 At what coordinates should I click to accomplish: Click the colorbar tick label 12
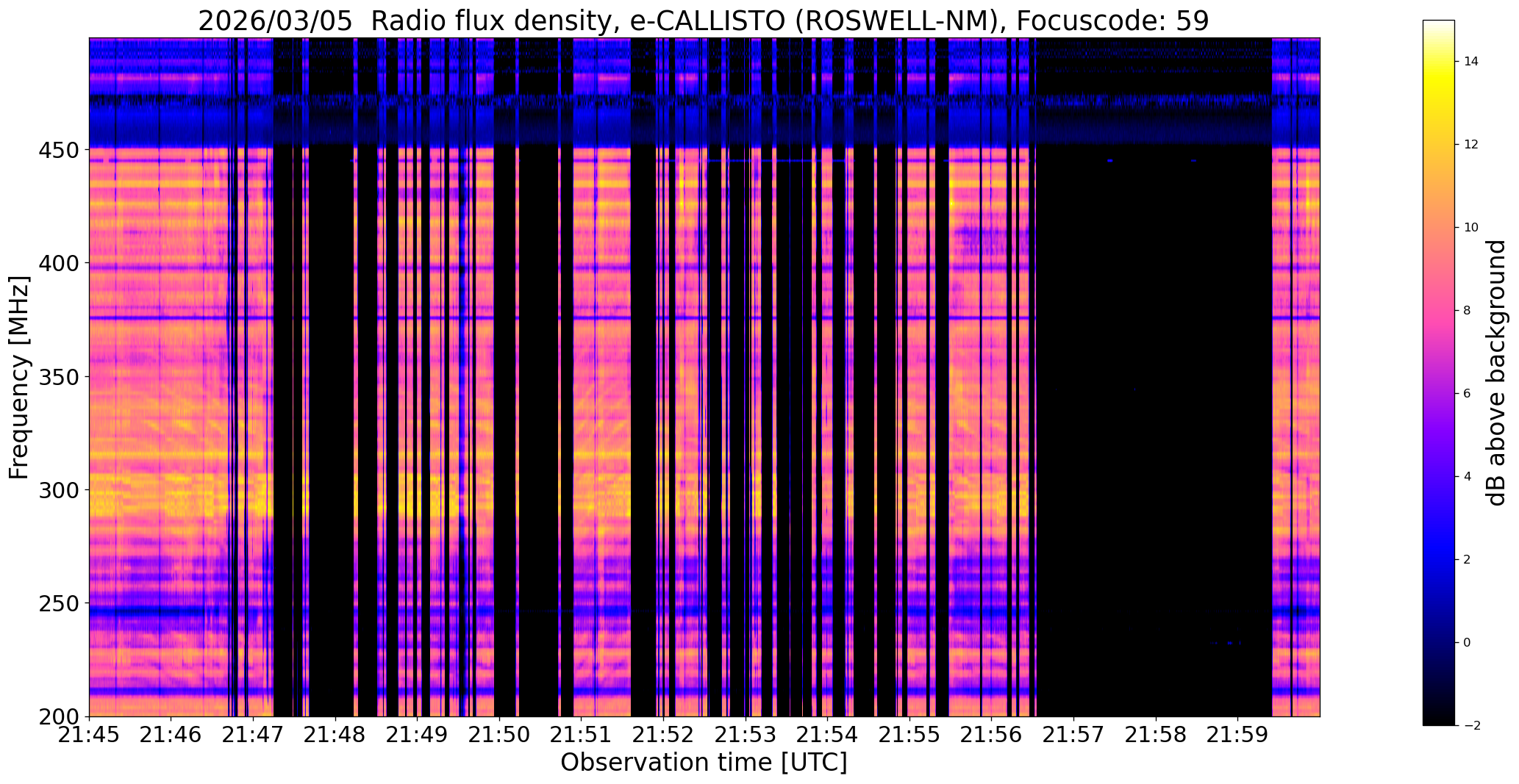1471,145
